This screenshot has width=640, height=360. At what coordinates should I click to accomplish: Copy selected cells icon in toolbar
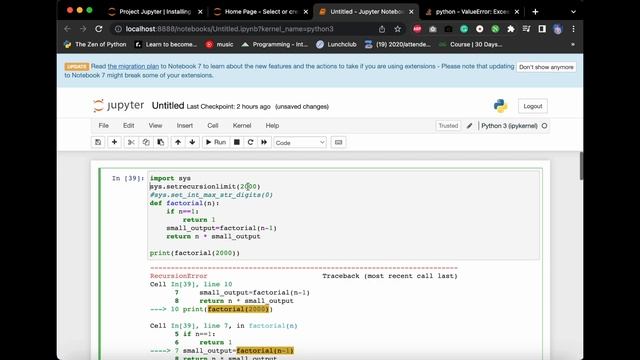[146, 142]
